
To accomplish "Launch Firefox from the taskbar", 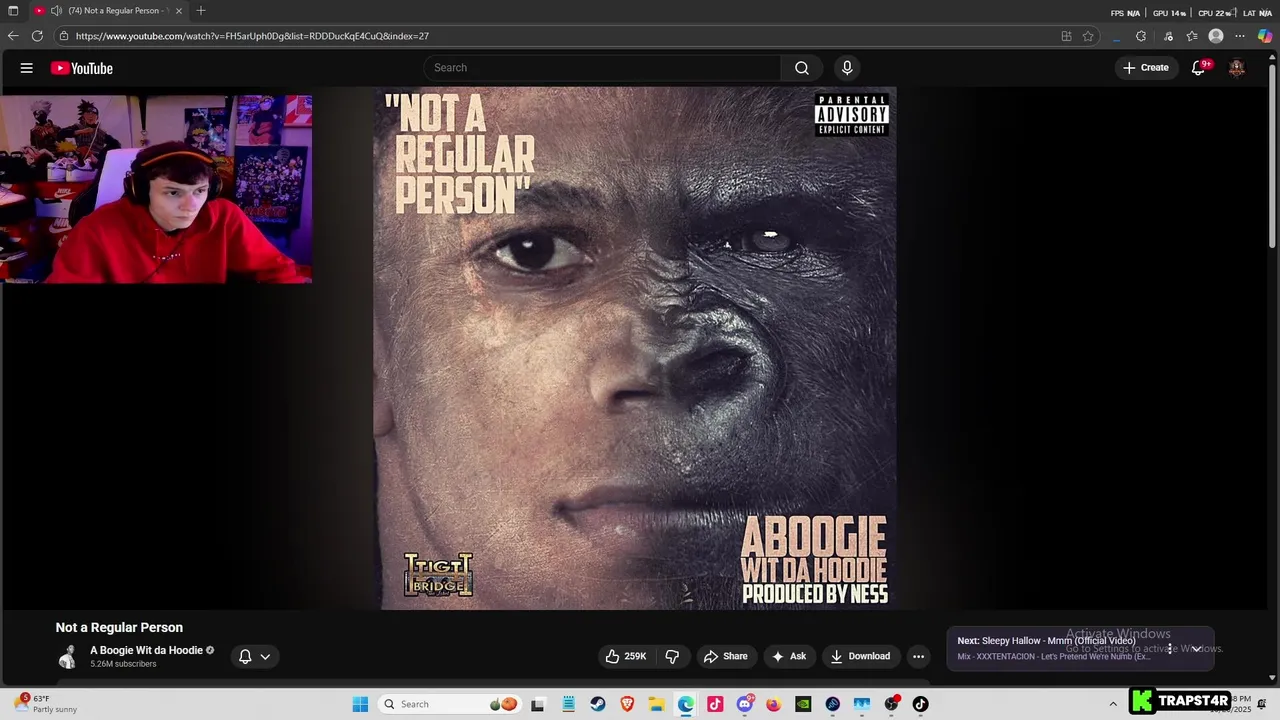I will pos(774,704).
